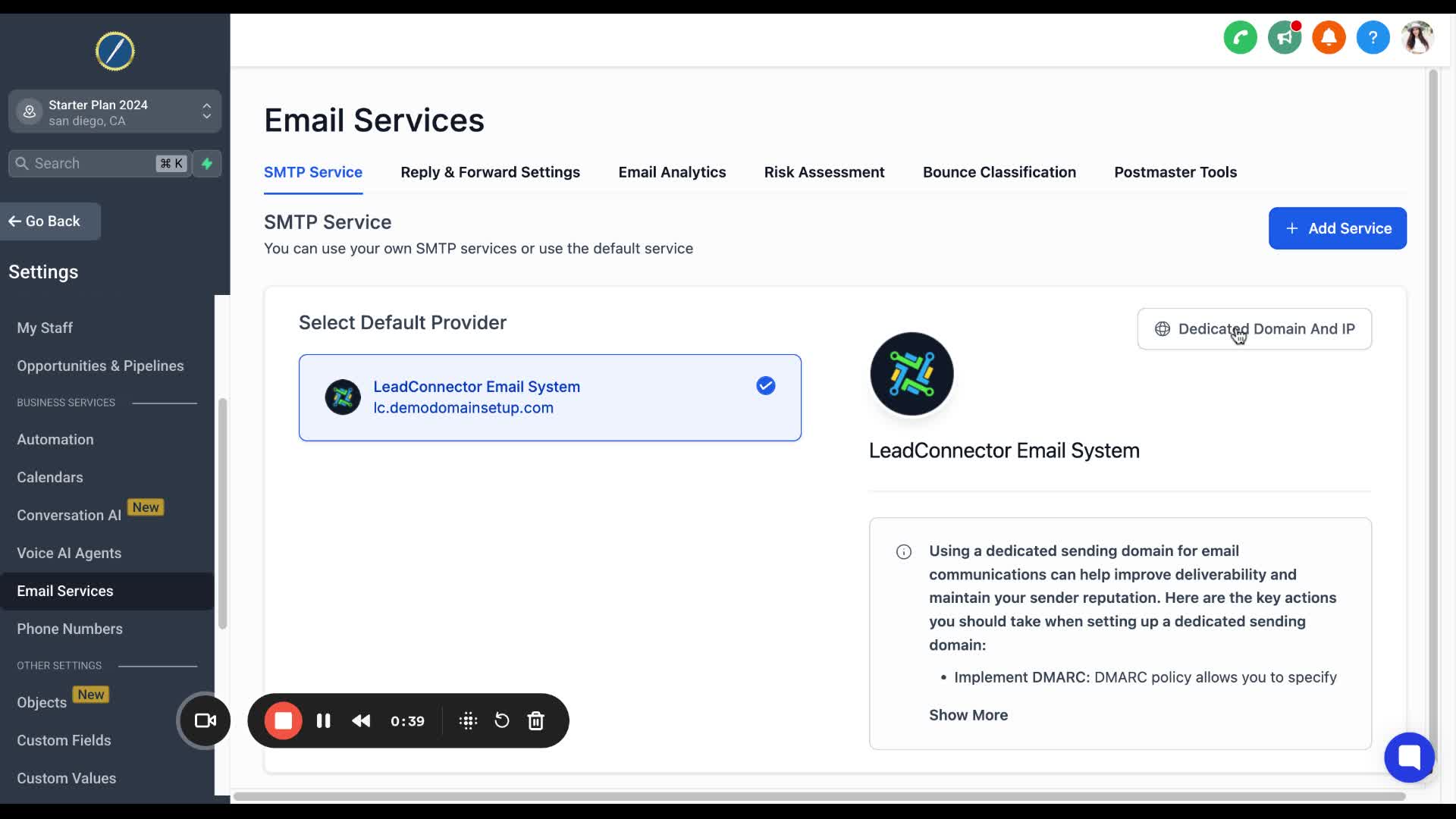
Task: Click the location pin icon in account switcher
Action: pos(29,111)
